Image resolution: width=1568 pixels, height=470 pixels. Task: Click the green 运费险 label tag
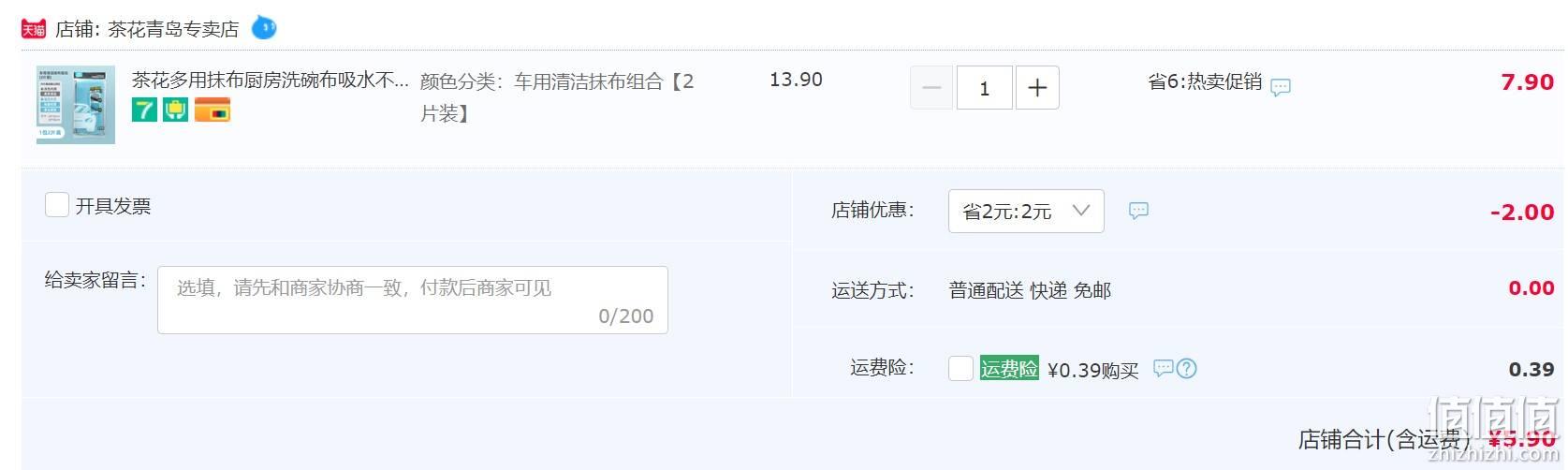(x=1009, y=369)
